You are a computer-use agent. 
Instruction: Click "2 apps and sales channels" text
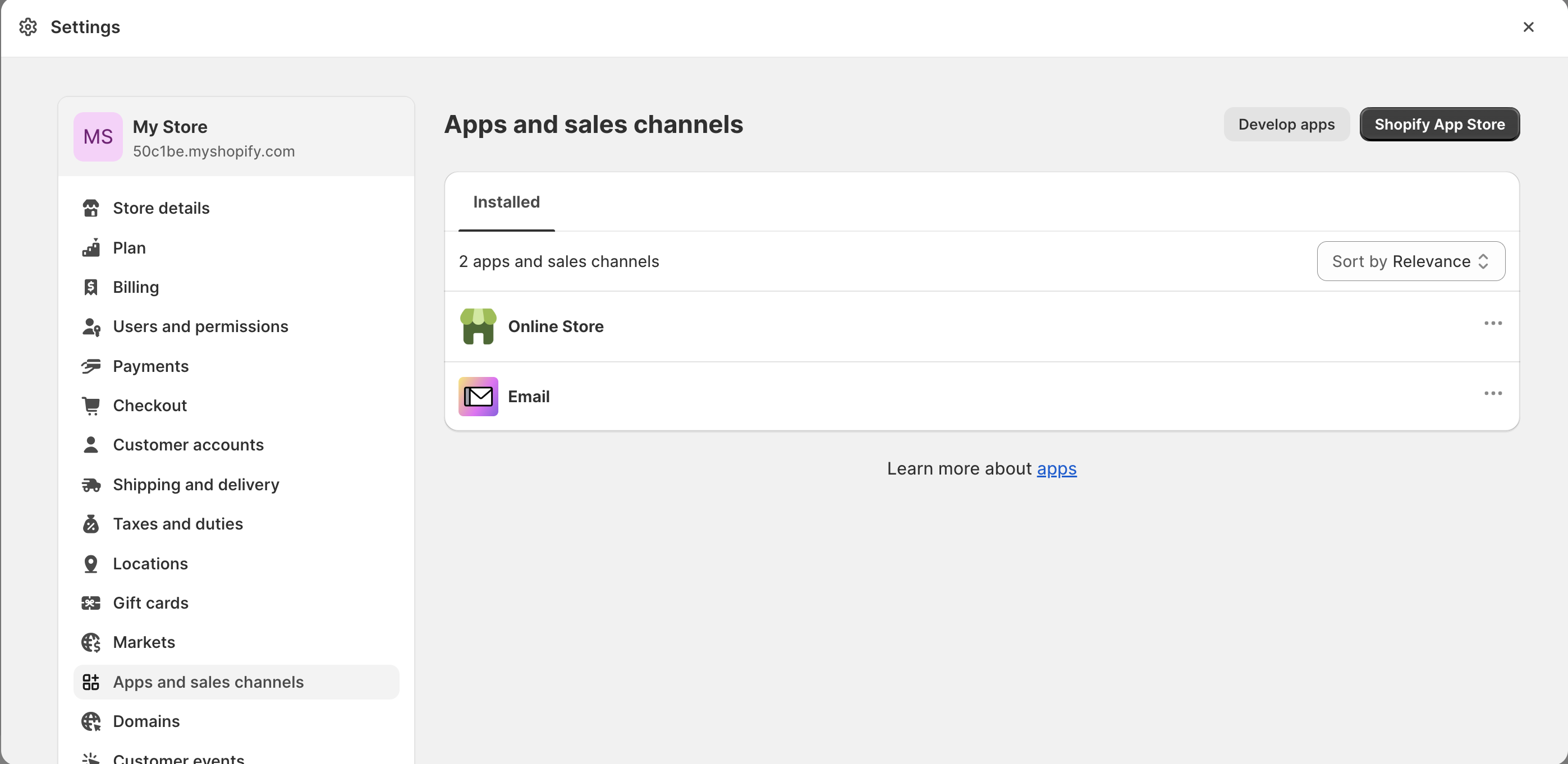click(559, 261)
